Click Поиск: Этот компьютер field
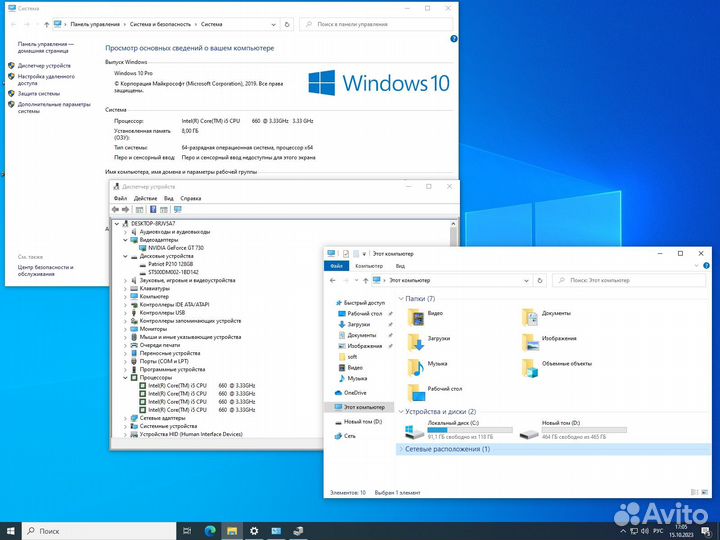The image size is (720, 540). (629, 280)
